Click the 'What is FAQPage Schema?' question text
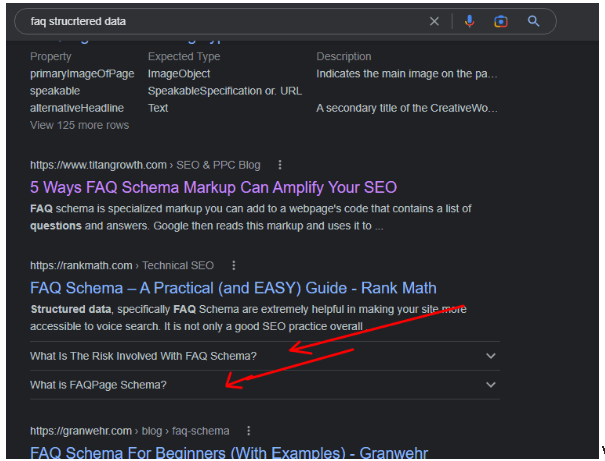 98,385
